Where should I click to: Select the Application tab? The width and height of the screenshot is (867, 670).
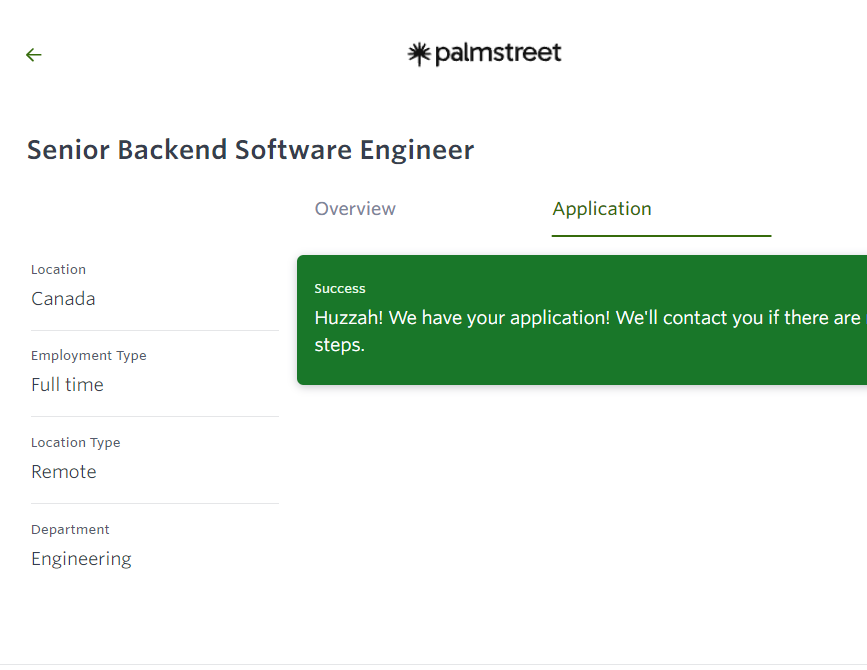point(601,209)
